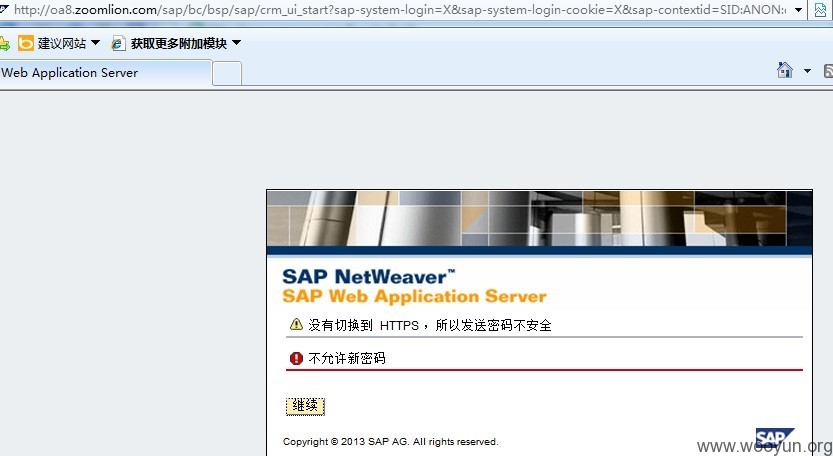Screen dimensions: 833x456
Task: Expand the Home button dropdown arrow
Action: (807, 71)
